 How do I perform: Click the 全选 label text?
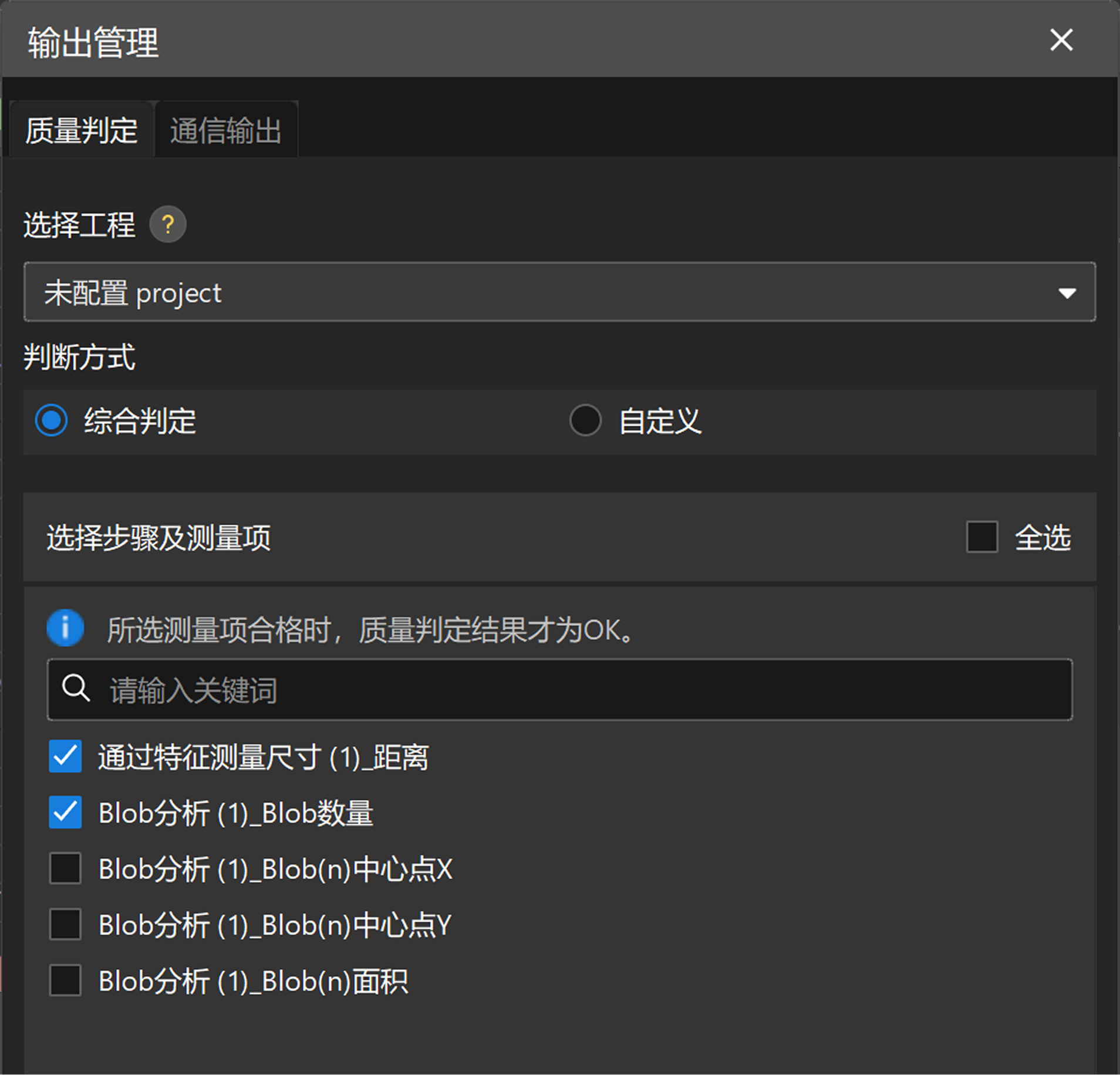pos(1043,537)
